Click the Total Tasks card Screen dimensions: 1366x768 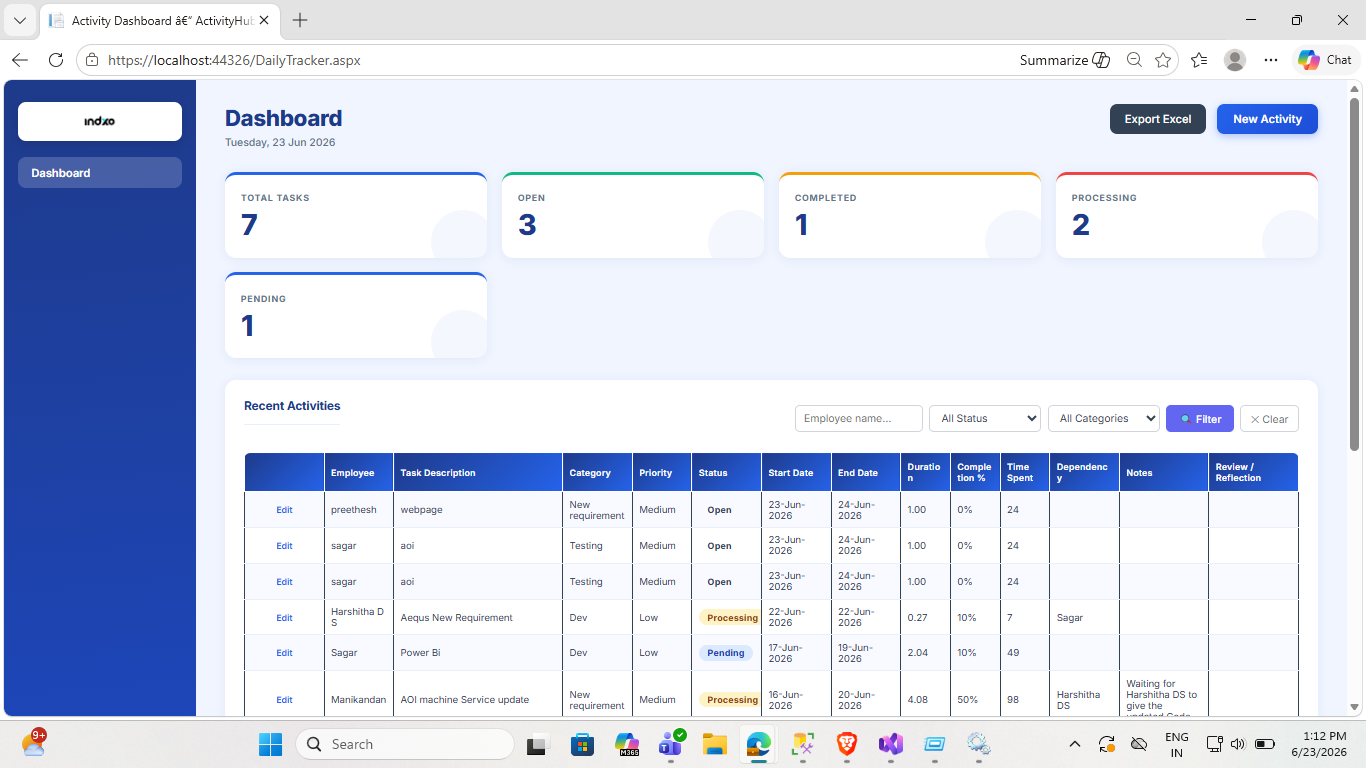(356, 215)
